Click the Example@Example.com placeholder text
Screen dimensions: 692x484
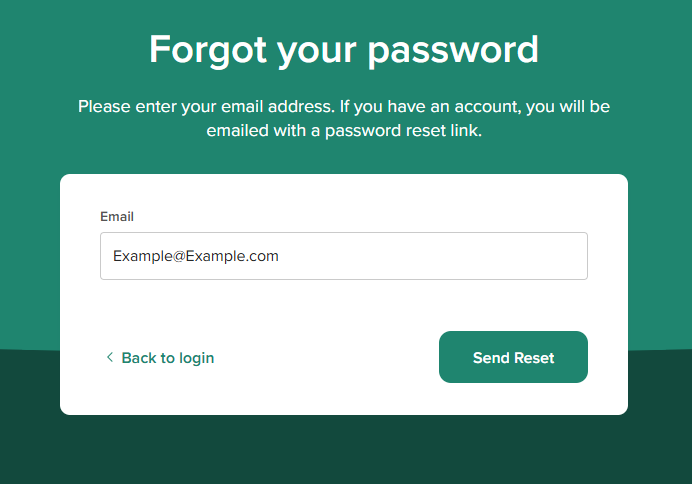click(x=196, y=256)
